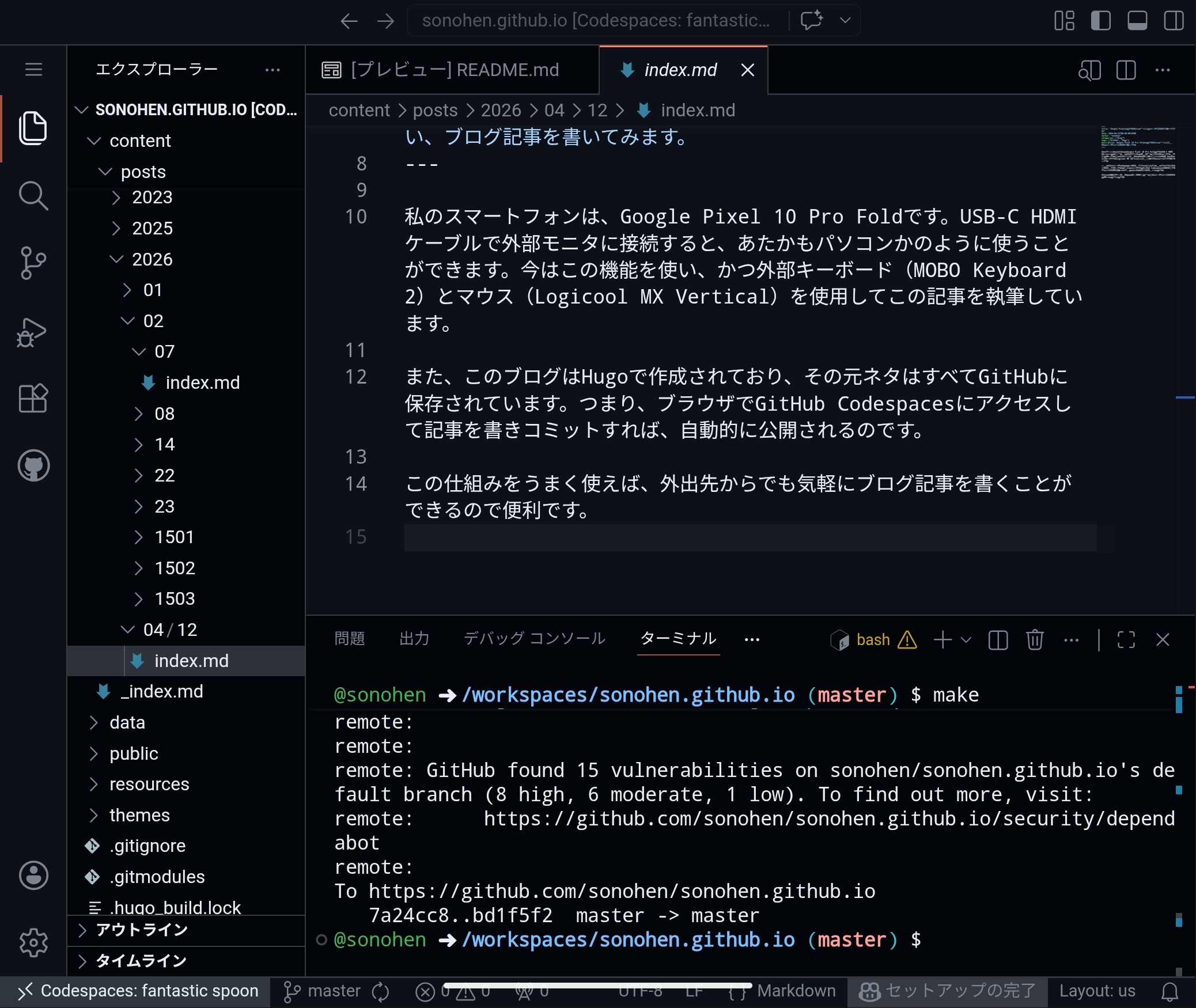
Task: Expand the 2025 posts folder
Action: tap(152, 228)
